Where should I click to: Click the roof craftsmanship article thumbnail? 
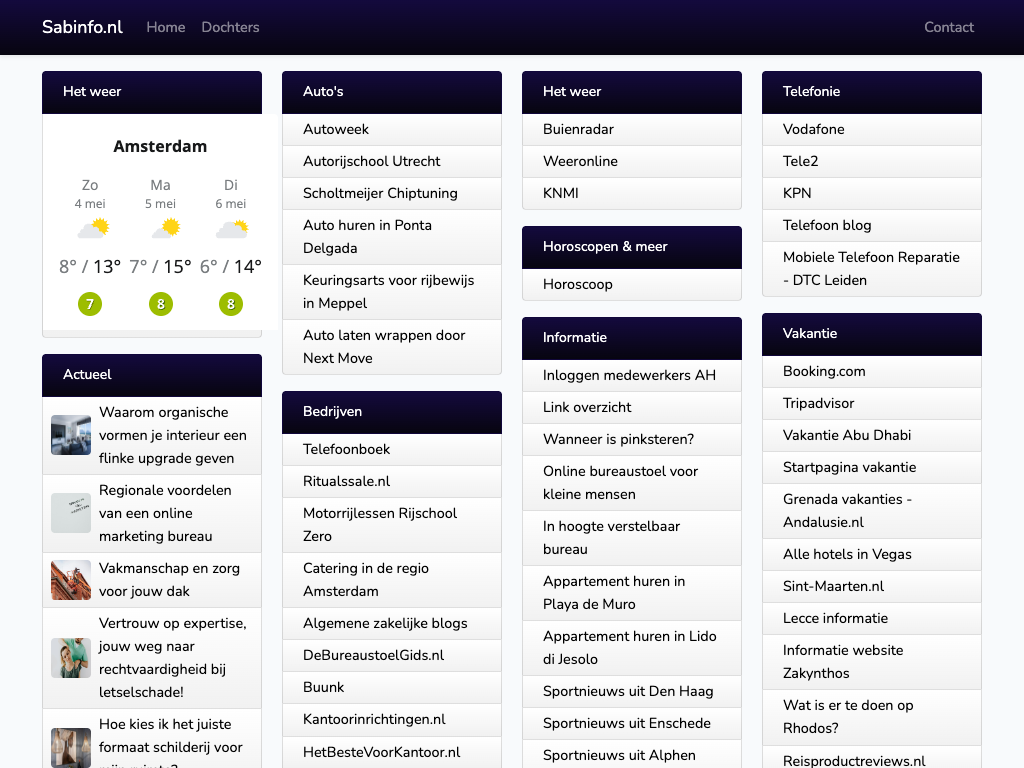pos(71,580)
